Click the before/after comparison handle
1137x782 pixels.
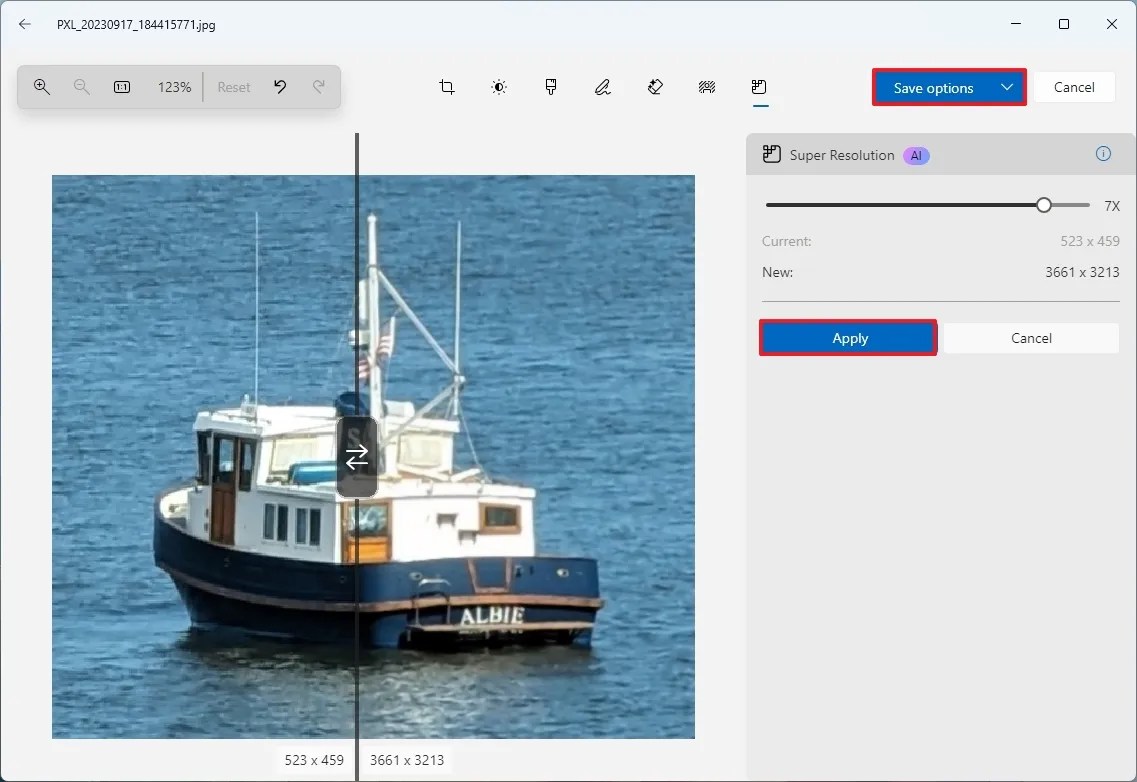[357, 457]
